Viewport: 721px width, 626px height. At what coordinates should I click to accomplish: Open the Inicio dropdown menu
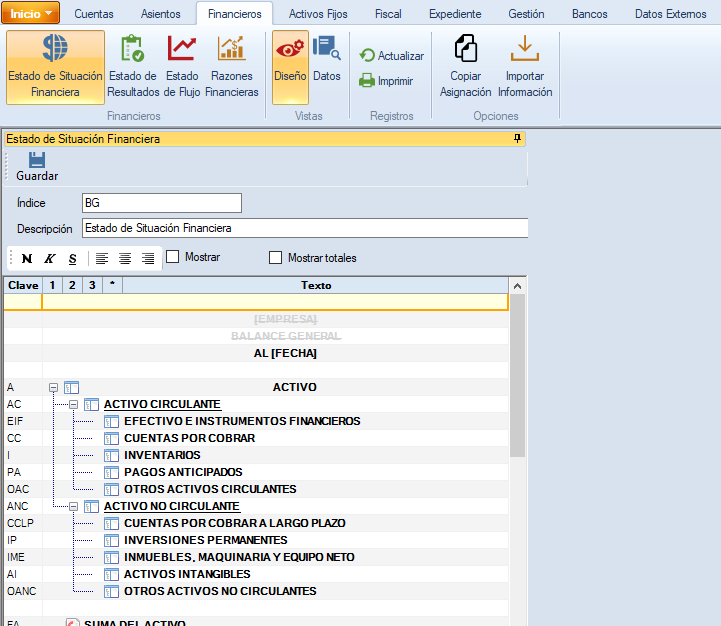click(31, 13)
